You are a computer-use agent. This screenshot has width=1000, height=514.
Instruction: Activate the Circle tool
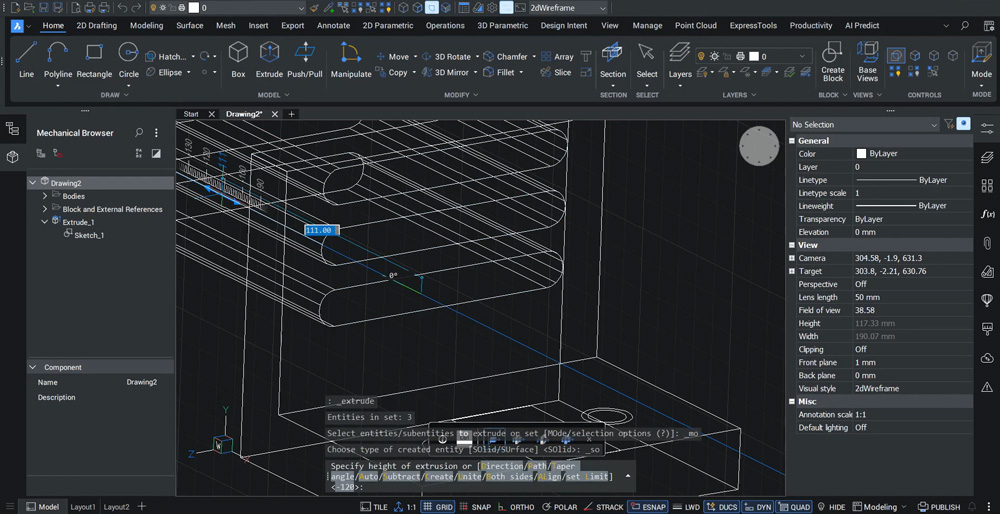tap(129, 59)
